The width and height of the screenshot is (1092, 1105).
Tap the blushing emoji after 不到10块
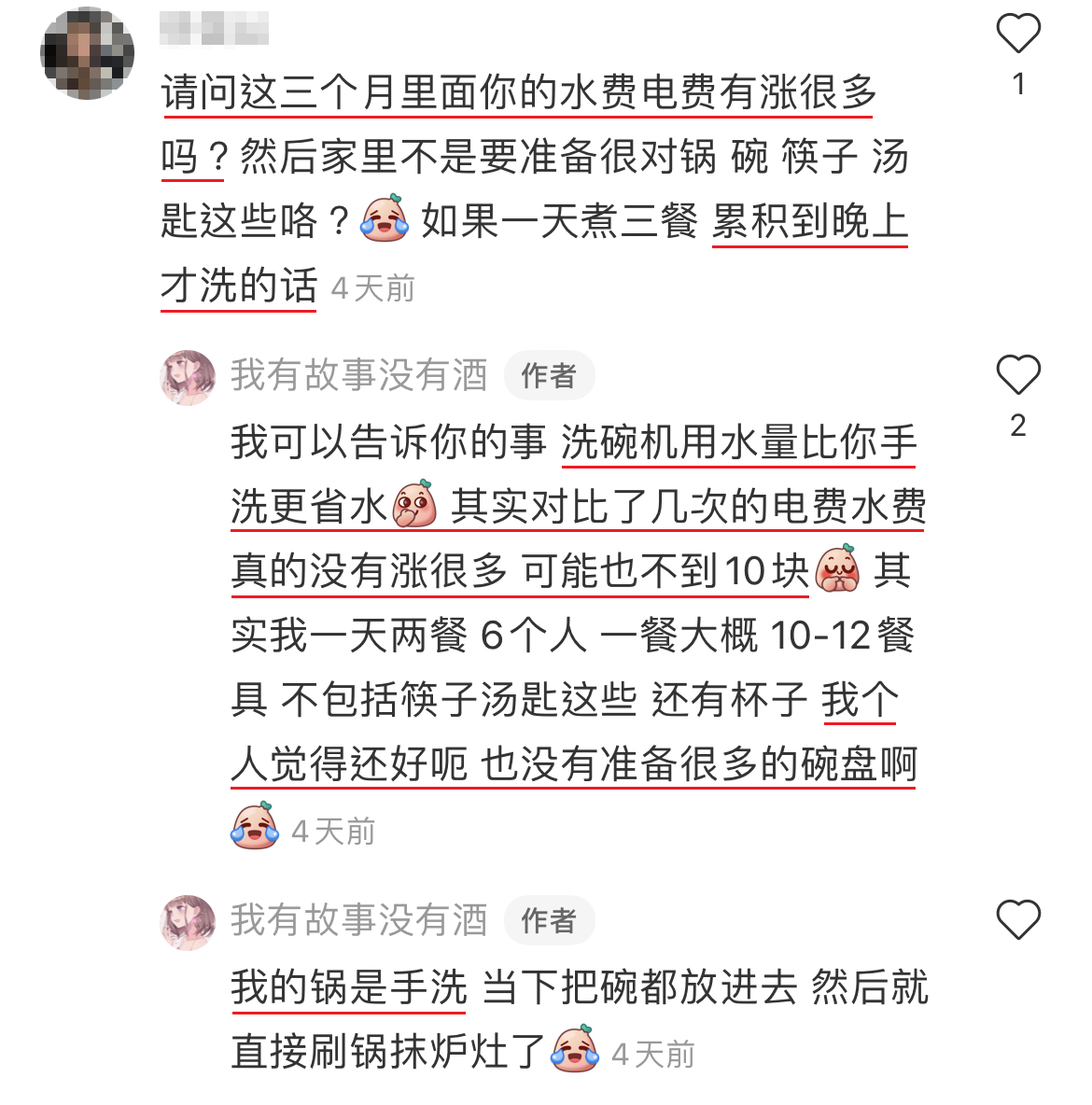837,568
